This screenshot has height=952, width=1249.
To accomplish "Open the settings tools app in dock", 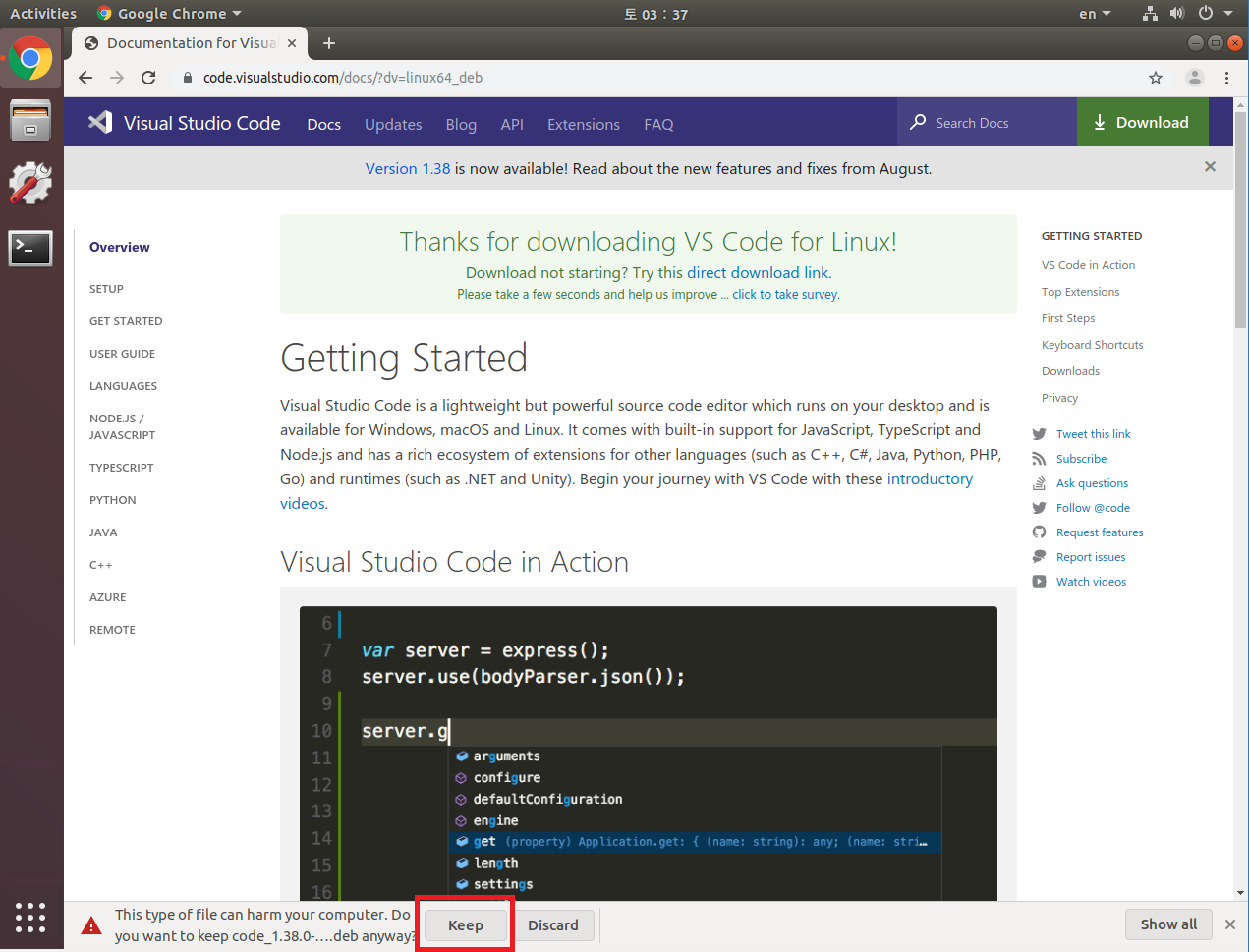I will 30,183.
